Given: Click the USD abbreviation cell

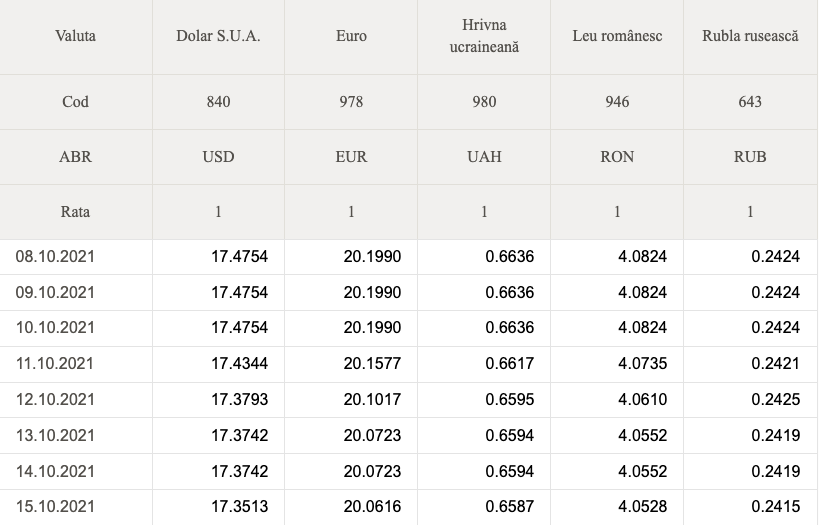Looking at the screenshot, I should tap(218, 157).
